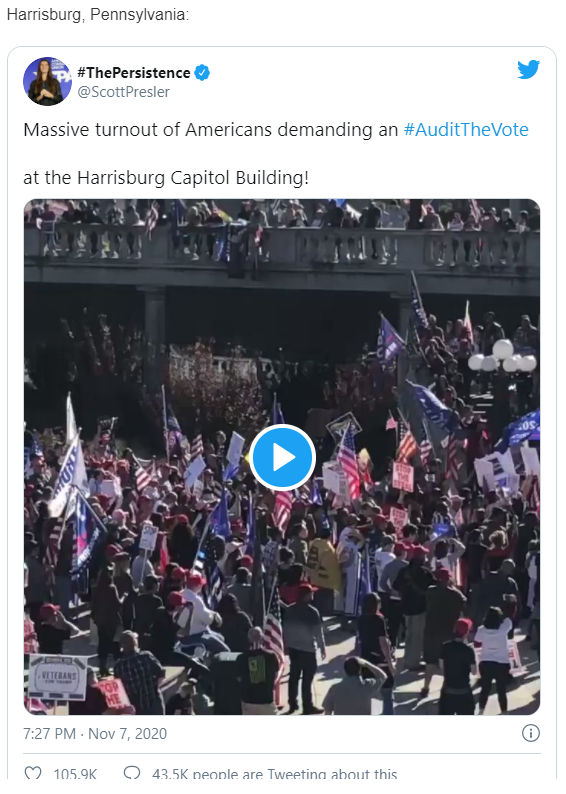Click the Twitter bird logo
The image size is (566, 794).
[529, 69]
